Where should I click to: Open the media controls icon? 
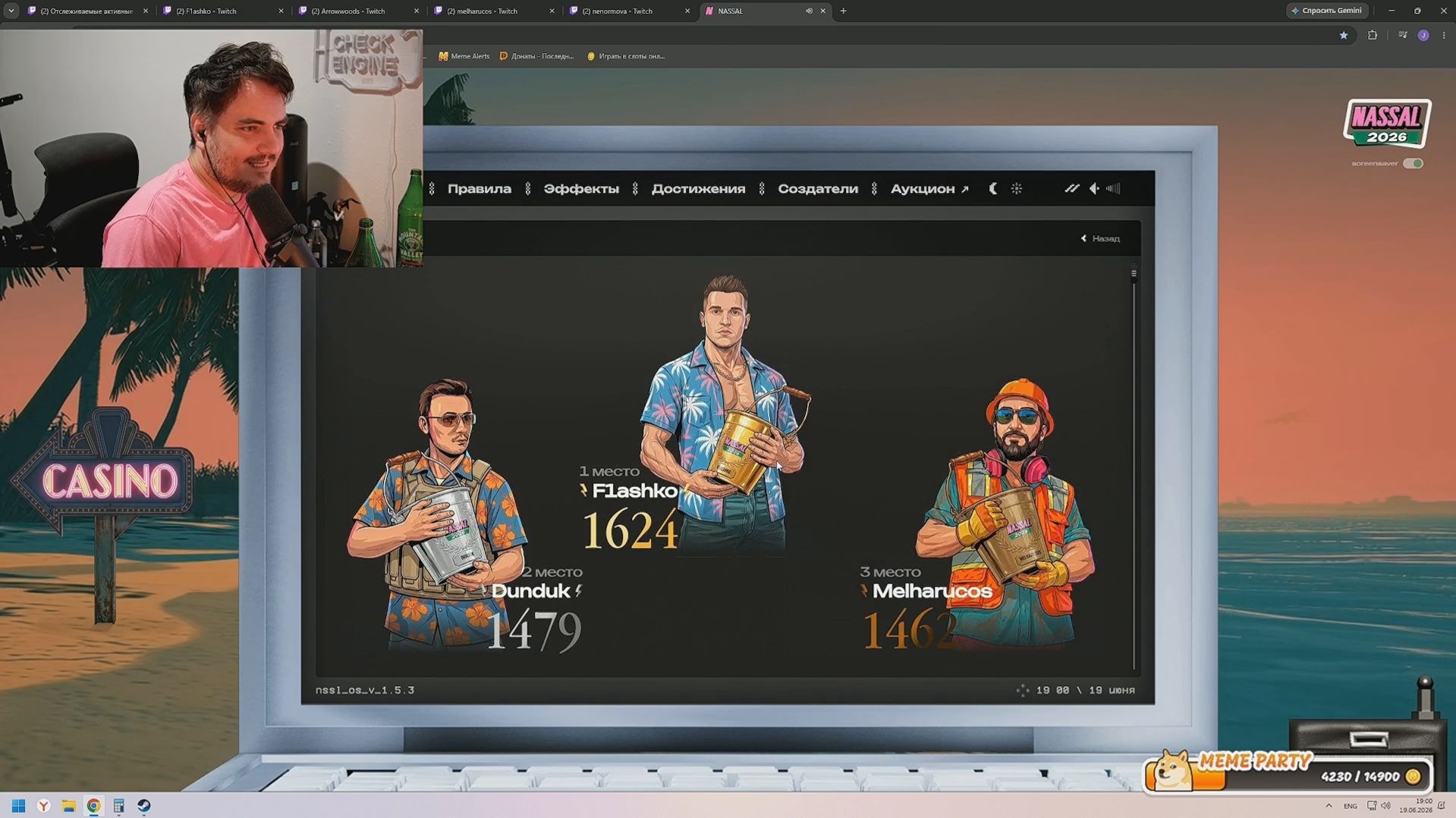[x=1402, y=35]
